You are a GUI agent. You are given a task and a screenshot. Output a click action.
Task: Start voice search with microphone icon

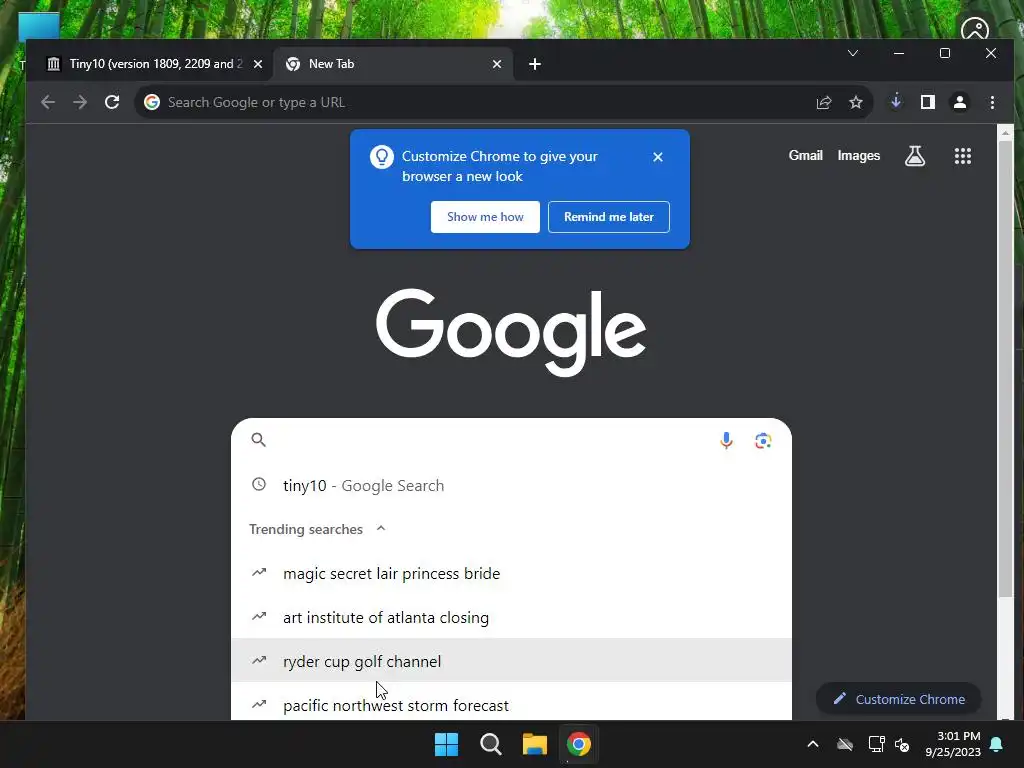726,441
